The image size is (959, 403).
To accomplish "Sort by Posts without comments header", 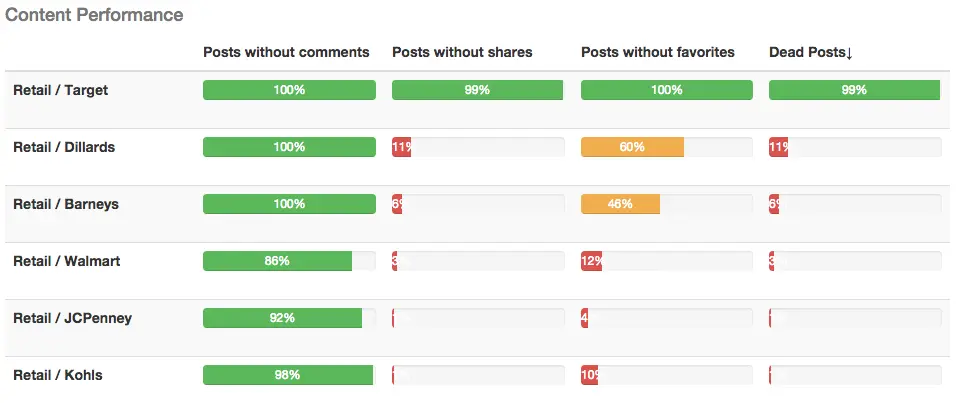I will pyautogui.click(x=286, y=52).
